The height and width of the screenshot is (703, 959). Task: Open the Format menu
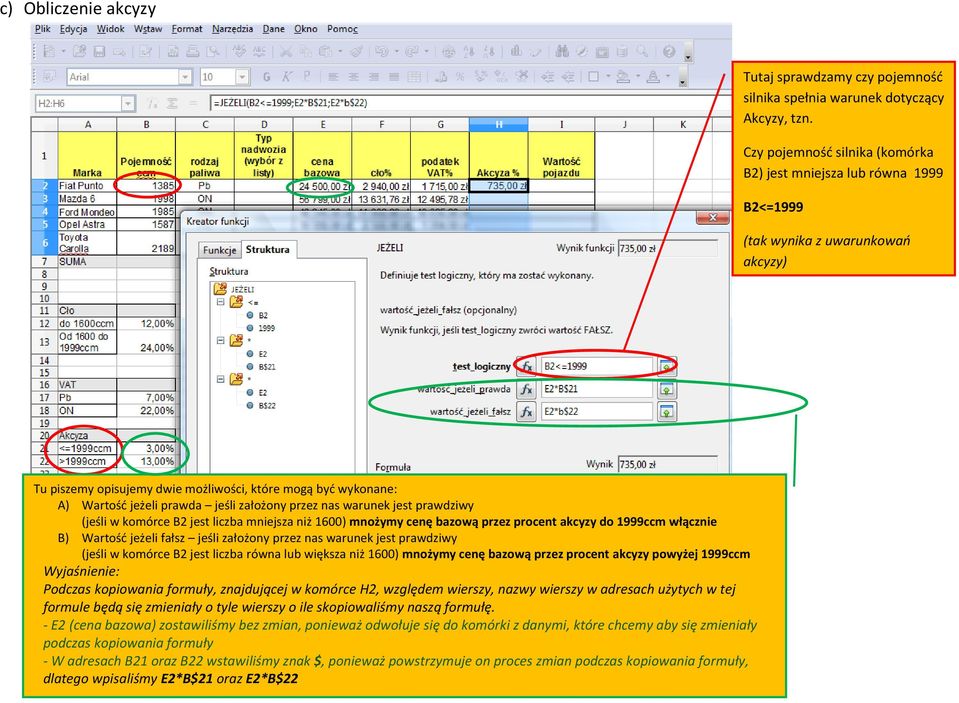pyautogui.click(x=187, y=29)
